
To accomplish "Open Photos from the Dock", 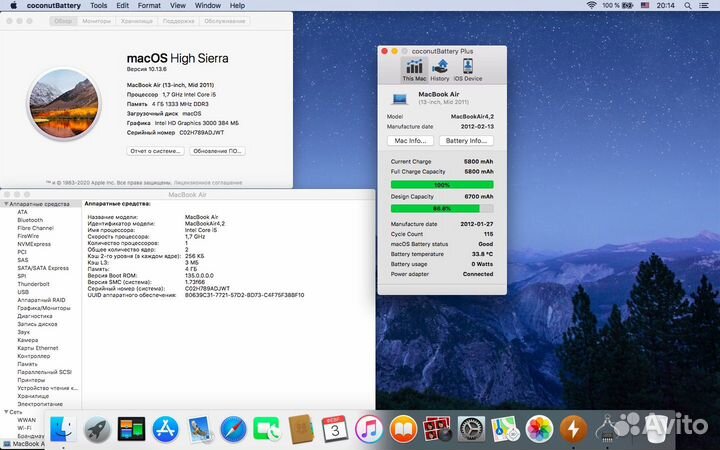I will click(x=539, y=429).
